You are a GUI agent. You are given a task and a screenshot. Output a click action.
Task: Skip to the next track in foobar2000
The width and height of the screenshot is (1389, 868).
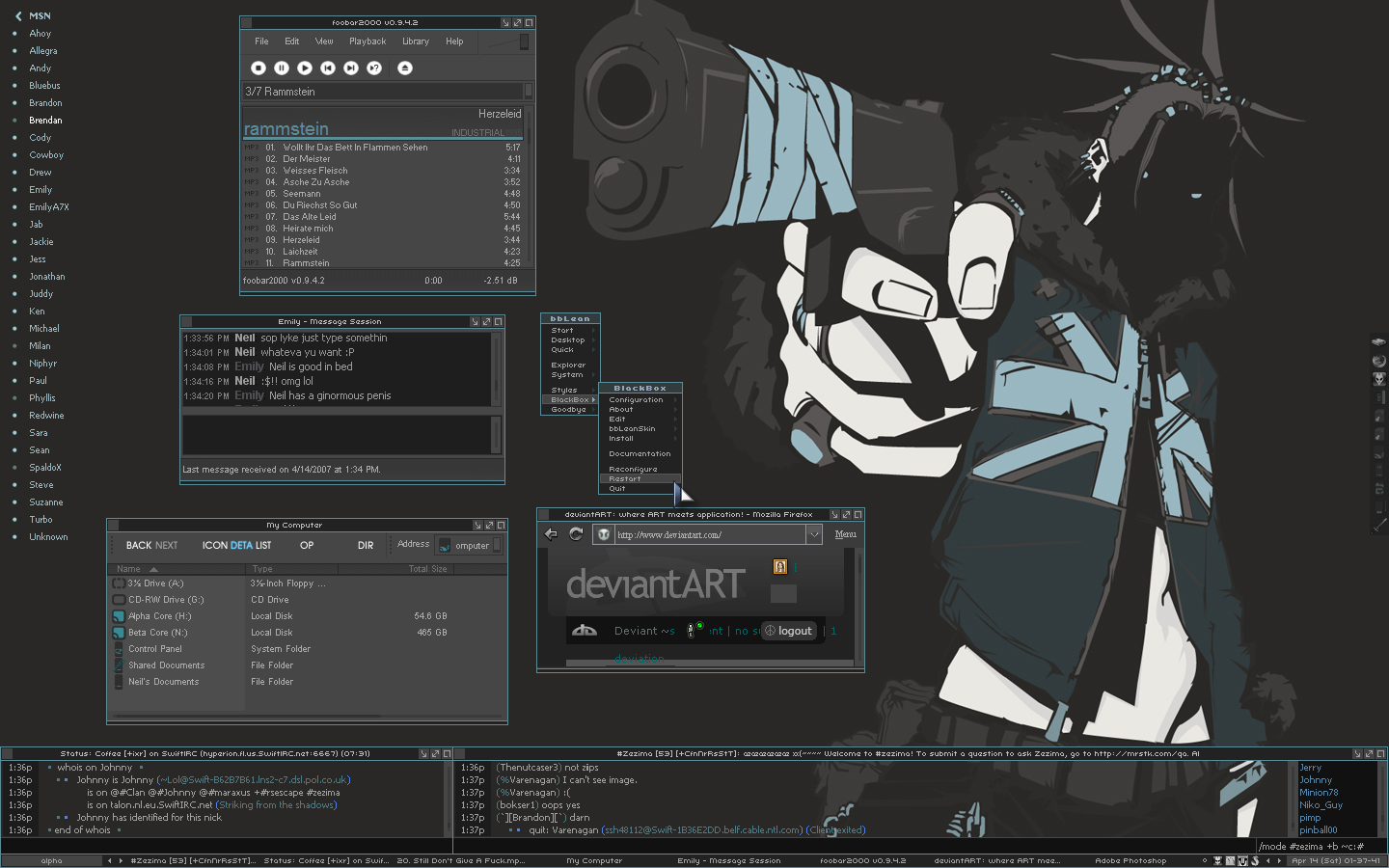click(x=351, y=68)
